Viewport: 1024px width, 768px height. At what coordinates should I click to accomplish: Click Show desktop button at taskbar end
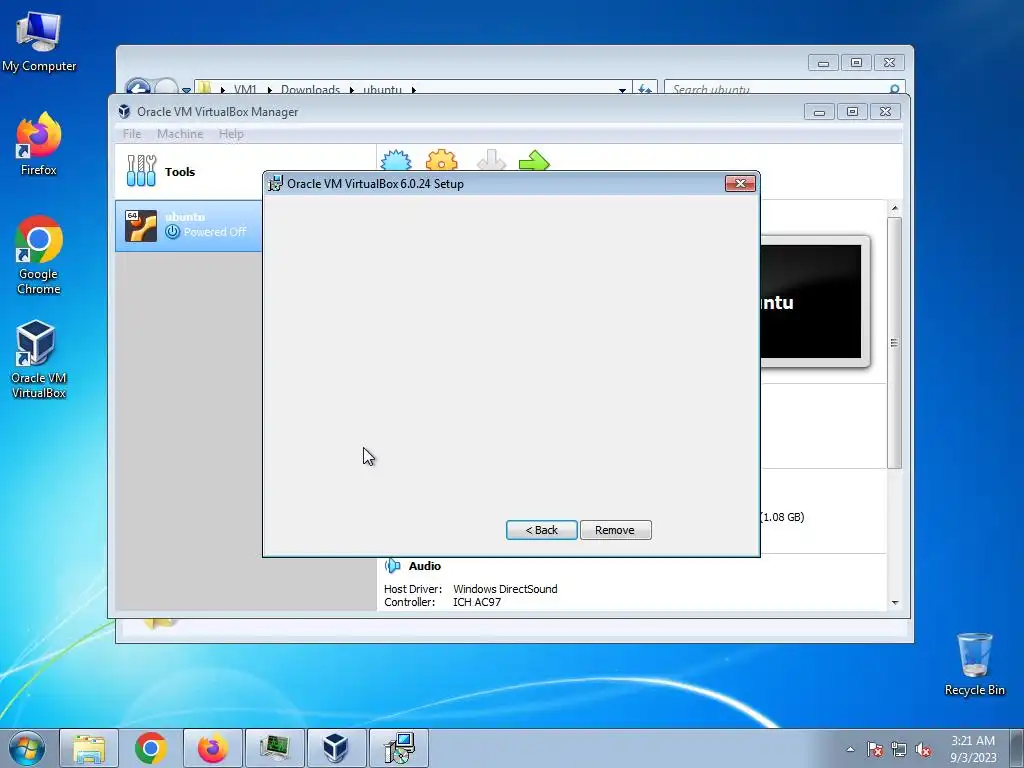pyautogui.click(x=1017, y=748)
